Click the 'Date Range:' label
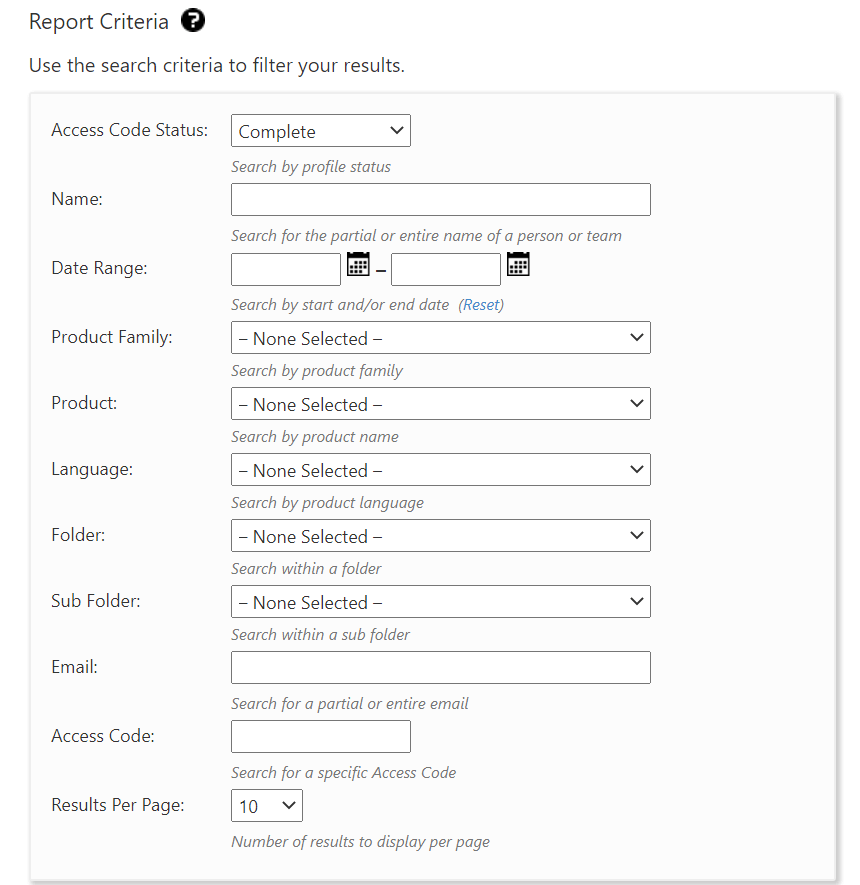This screenshot has width=860, height=885. [99, 268]
